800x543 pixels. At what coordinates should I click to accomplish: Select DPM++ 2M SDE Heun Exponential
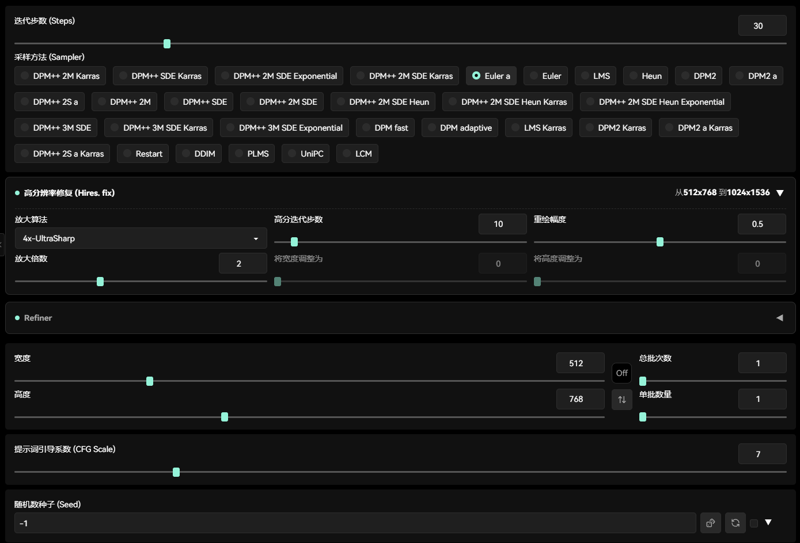(x=655, y=102)
